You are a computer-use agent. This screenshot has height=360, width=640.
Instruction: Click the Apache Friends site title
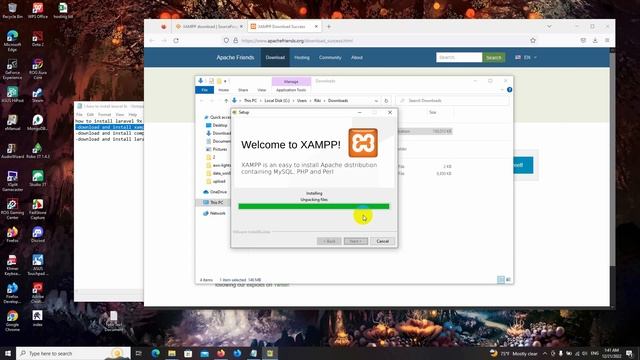tap(235, 58)
